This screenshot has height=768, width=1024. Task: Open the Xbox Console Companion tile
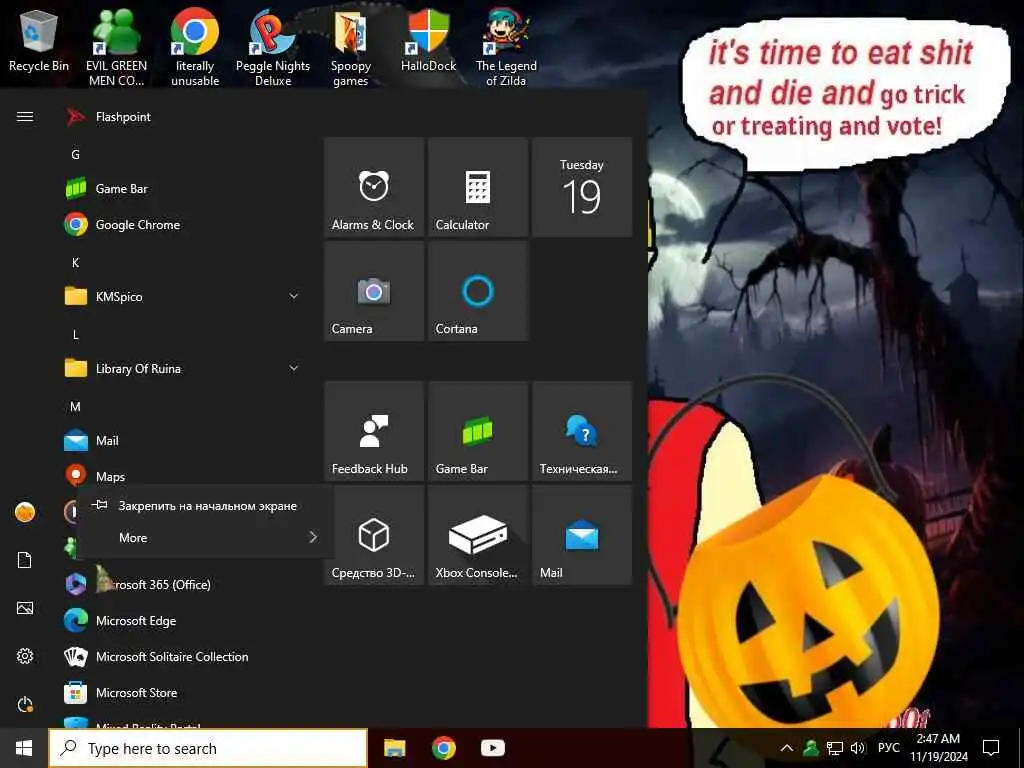tap(478, 535)
